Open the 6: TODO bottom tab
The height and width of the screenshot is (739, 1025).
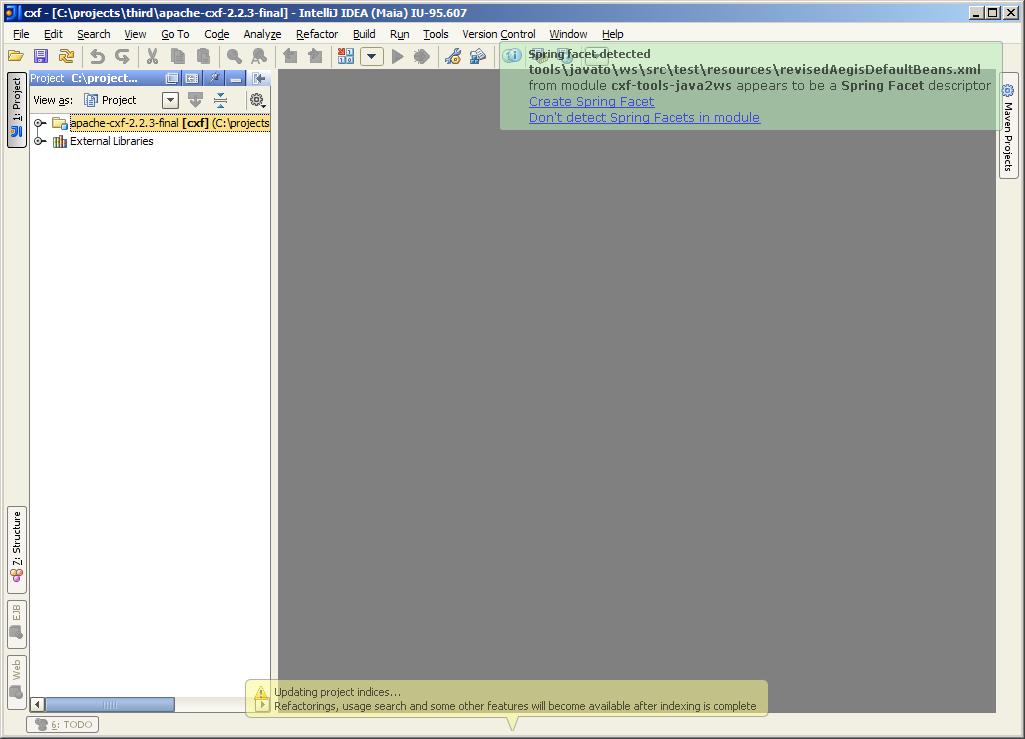click(63, 725)
